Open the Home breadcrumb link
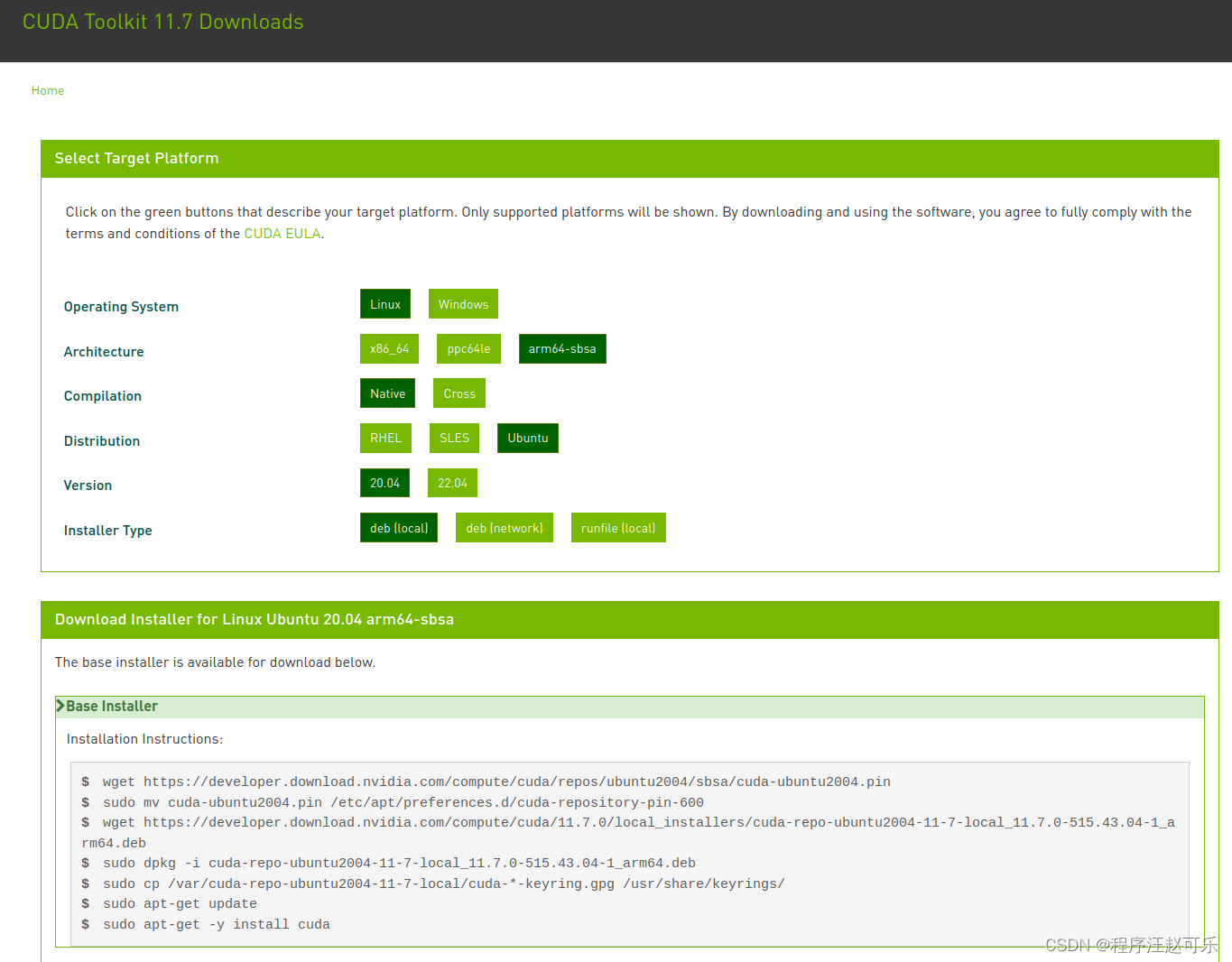This screenshot has width=1232, height=962. [48, 90]
